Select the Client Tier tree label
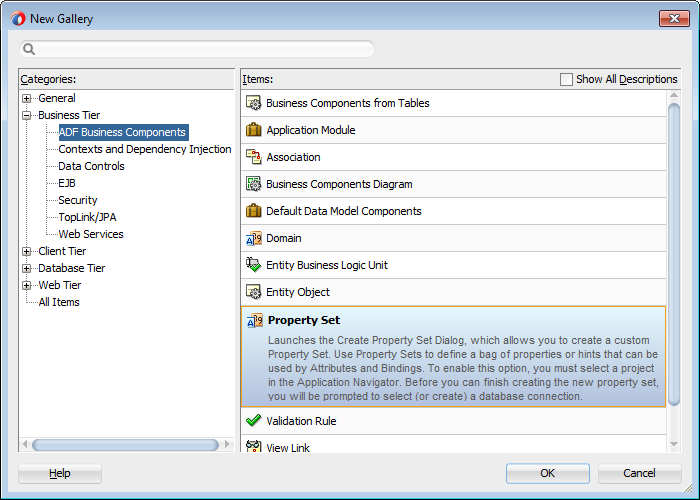The image size is (700, 500). coord(62,251)
